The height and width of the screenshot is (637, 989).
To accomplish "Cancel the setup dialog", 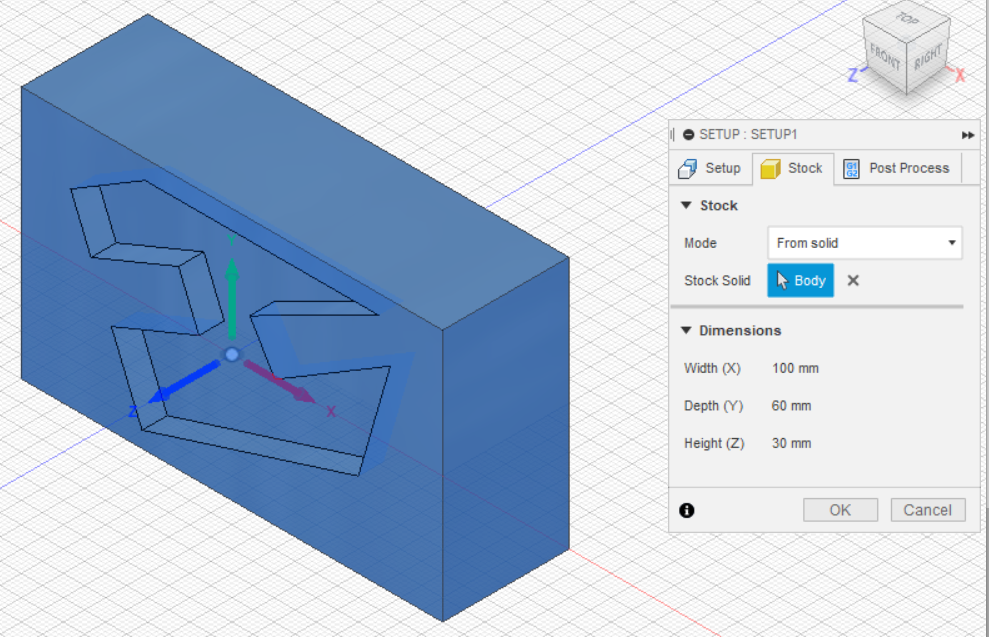I will [x=928, y=510].
